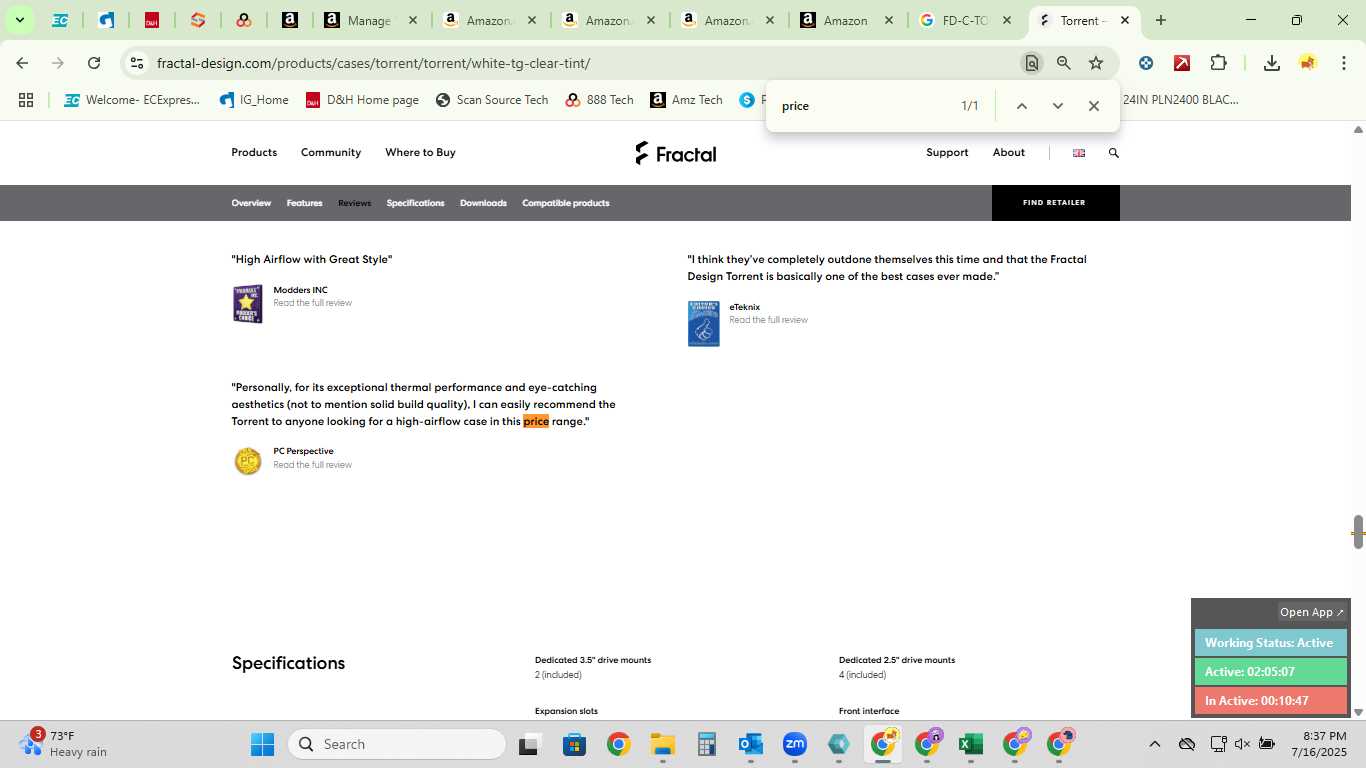The image size is (1366, 768).
Task: Go back to previous page
Action: pyautogui.click(x=22, y=63)
